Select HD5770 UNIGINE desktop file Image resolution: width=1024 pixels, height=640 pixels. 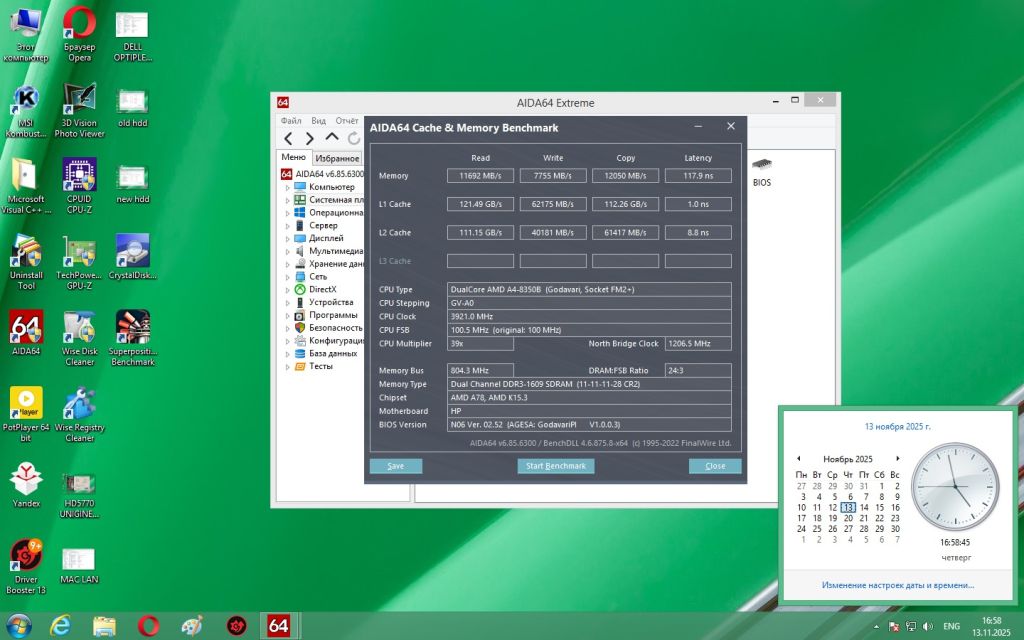[79, 495]
